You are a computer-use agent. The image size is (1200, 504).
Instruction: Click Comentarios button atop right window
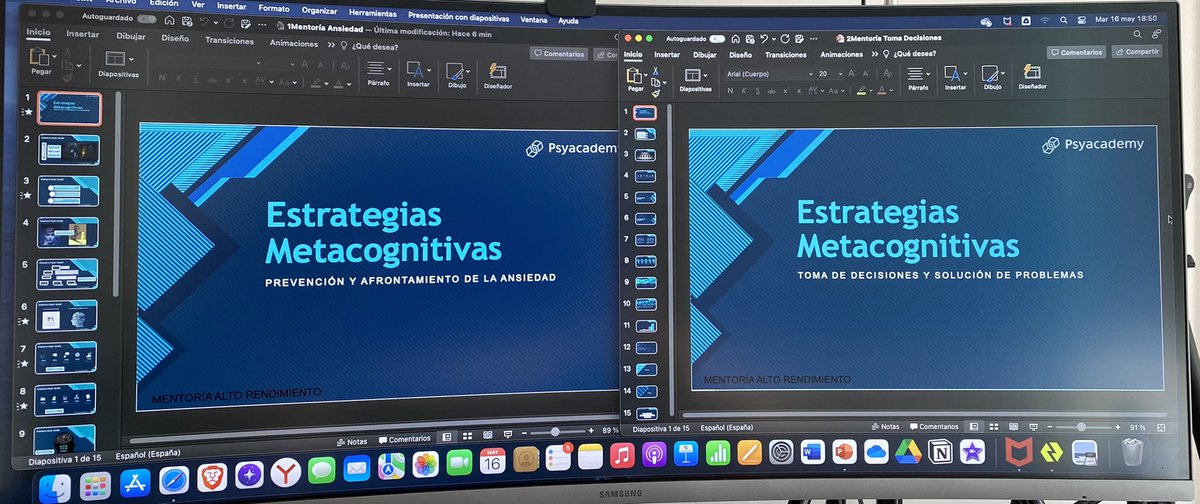pos(1075,51)
